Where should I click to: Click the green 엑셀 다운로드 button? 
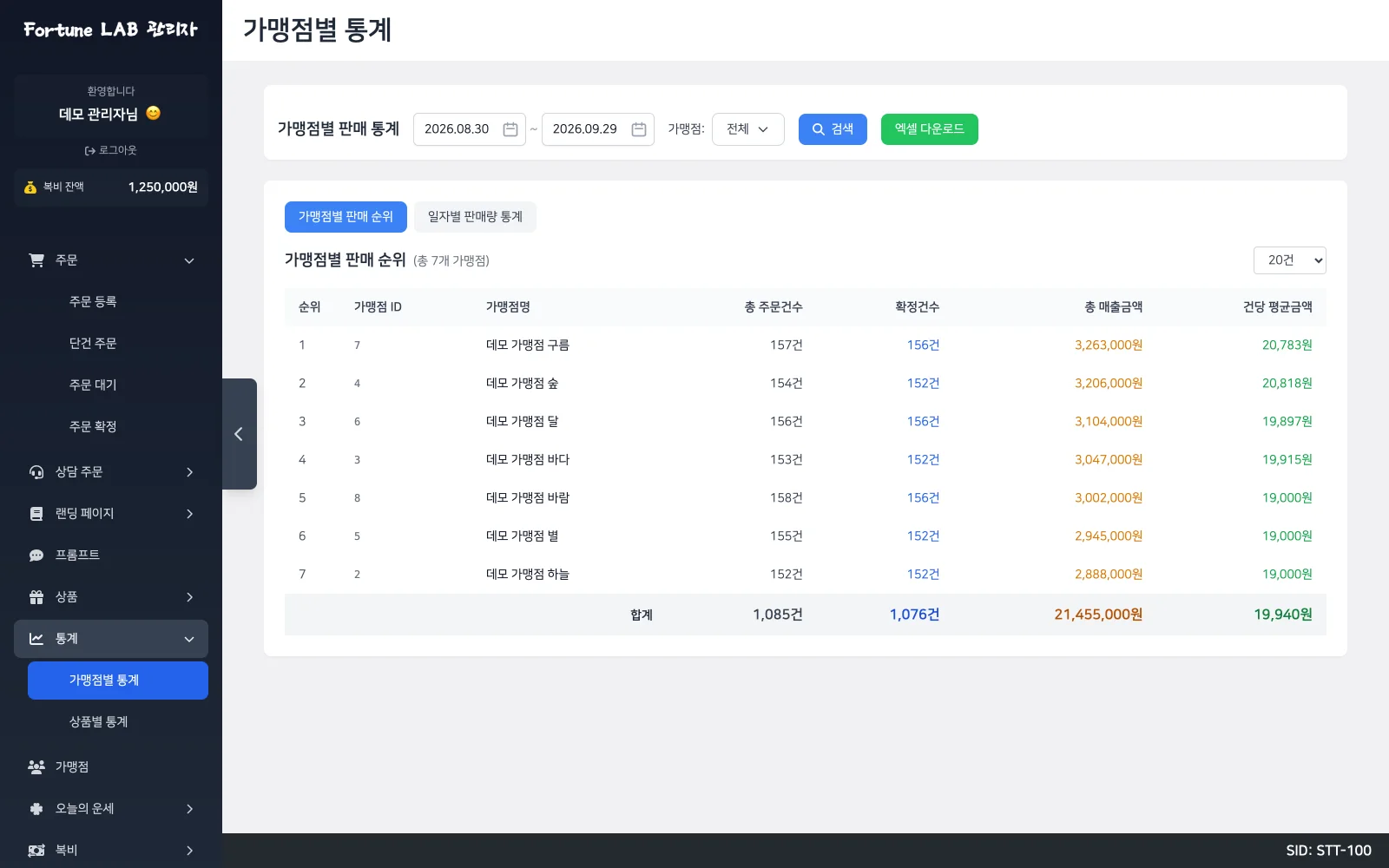[x=930, y=129]
